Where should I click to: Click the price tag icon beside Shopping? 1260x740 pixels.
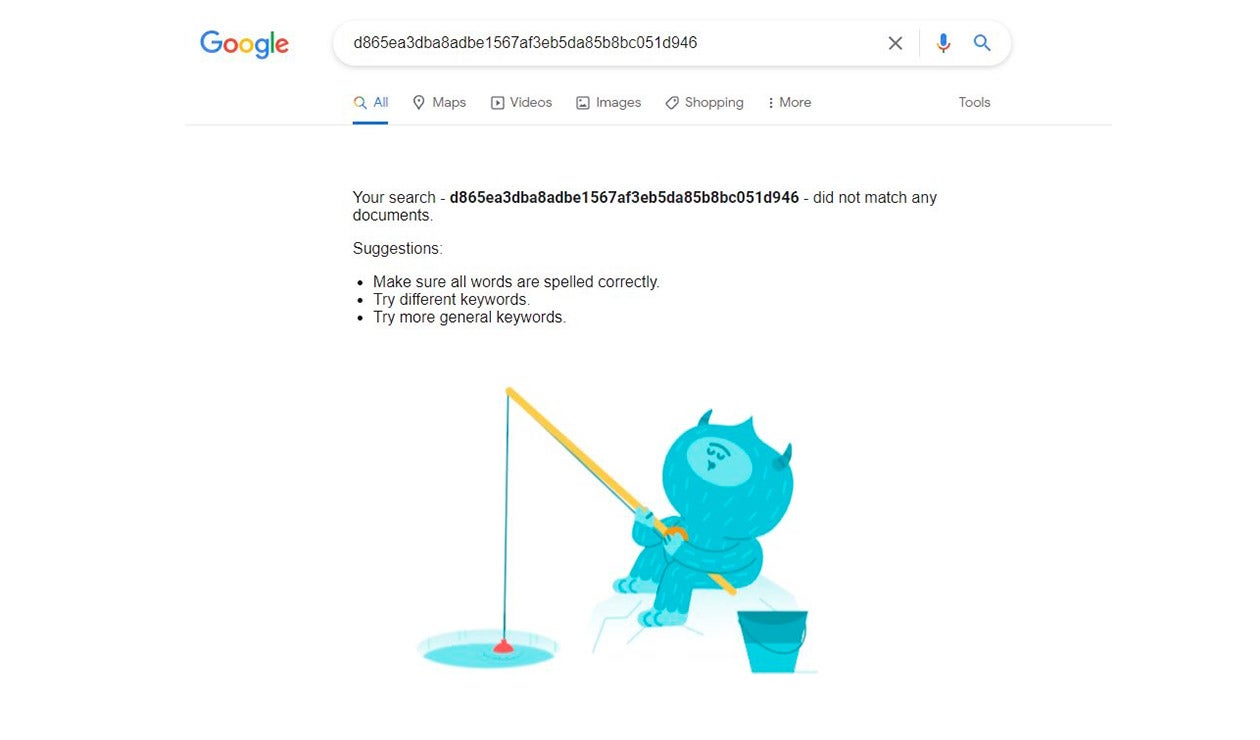(672, 102)
